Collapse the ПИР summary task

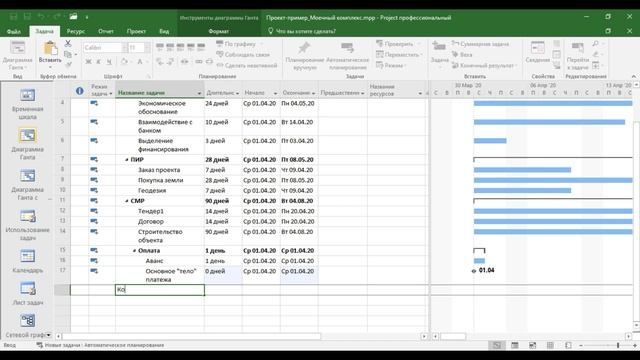click(127, 160)
